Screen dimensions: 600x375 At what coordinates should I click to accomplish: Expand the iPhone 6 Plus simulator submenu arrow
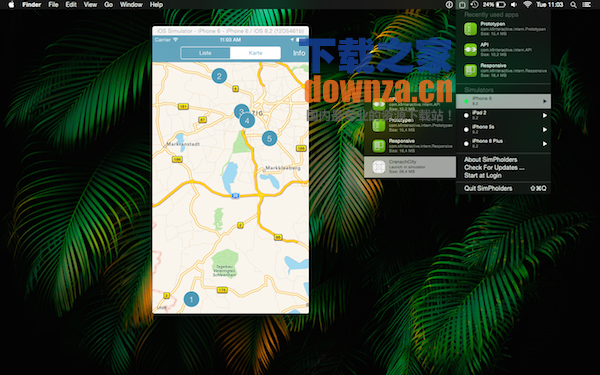(545, 143)
